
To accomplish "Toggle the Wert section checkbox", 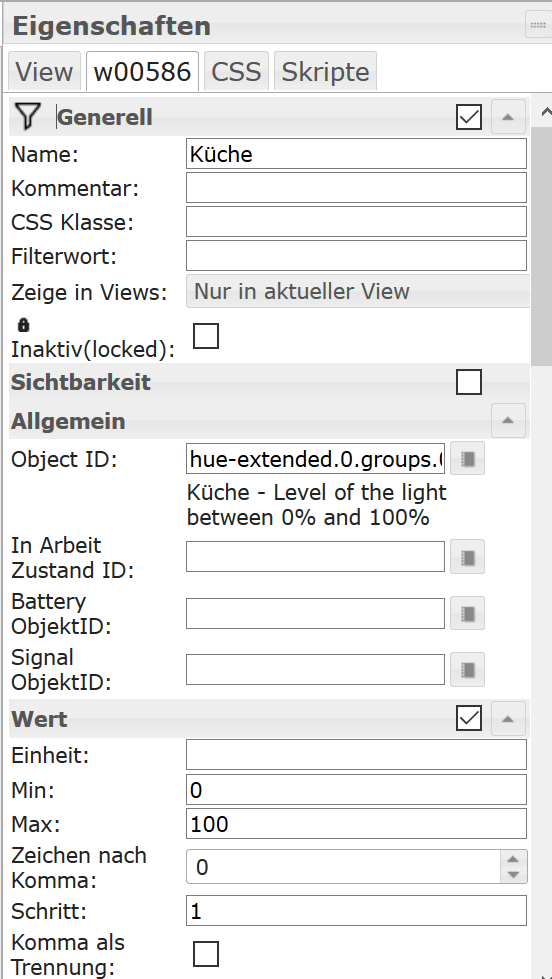I will (x=469, y=718).
